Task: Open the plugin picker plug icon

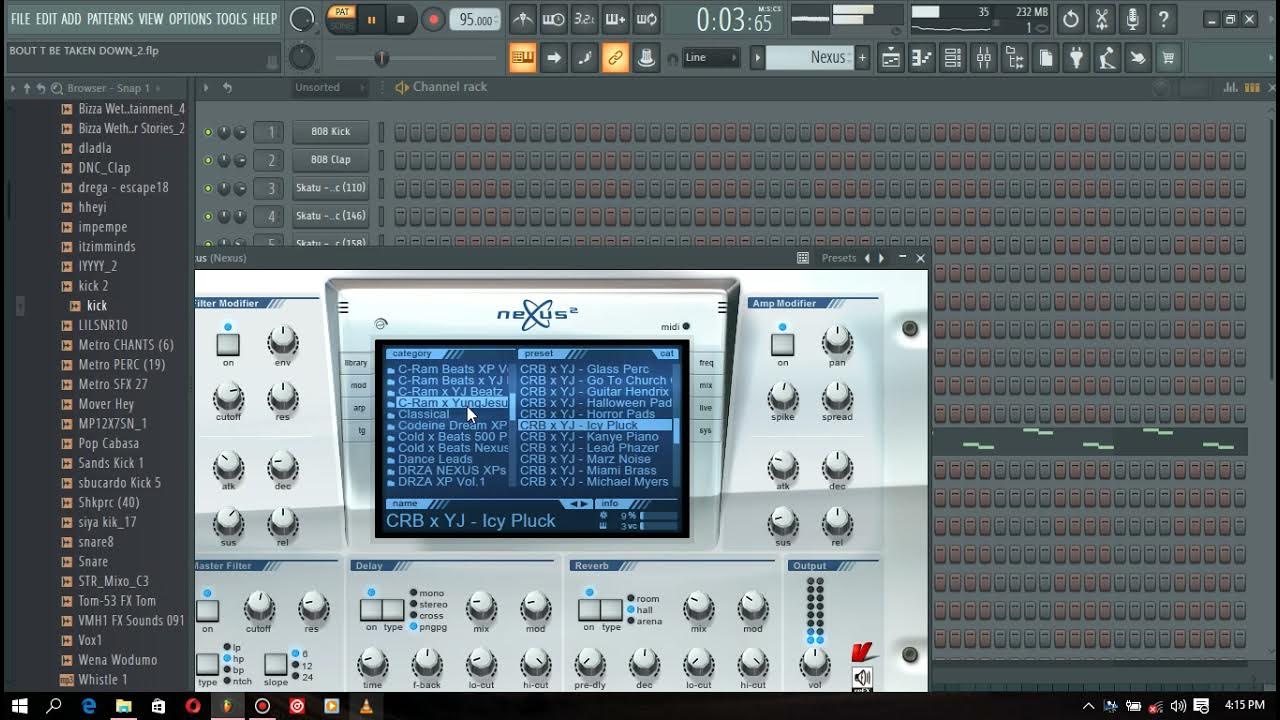Action: pyautogui.click(x=1076, y=58)
